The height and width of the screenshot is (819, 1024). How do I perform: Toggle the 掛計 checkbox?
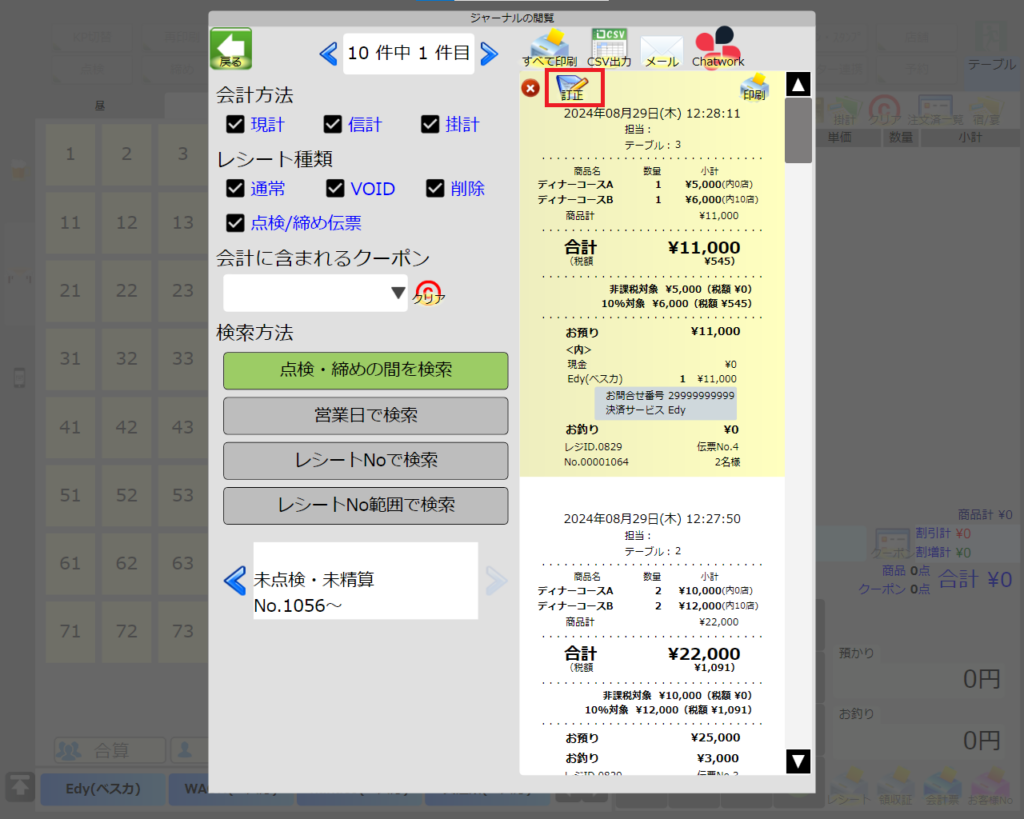[x=431, y=124]
